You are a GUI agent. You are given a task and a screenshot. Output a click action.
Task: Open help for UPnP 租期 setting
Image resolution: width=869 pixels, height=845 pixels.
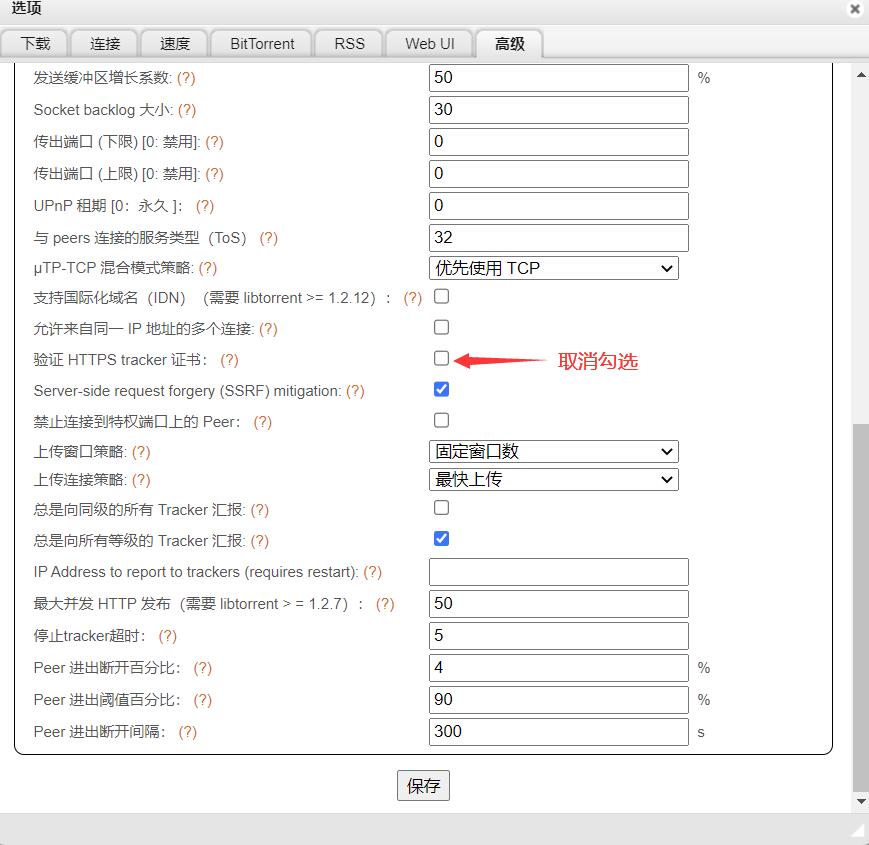tap(204, 206)
